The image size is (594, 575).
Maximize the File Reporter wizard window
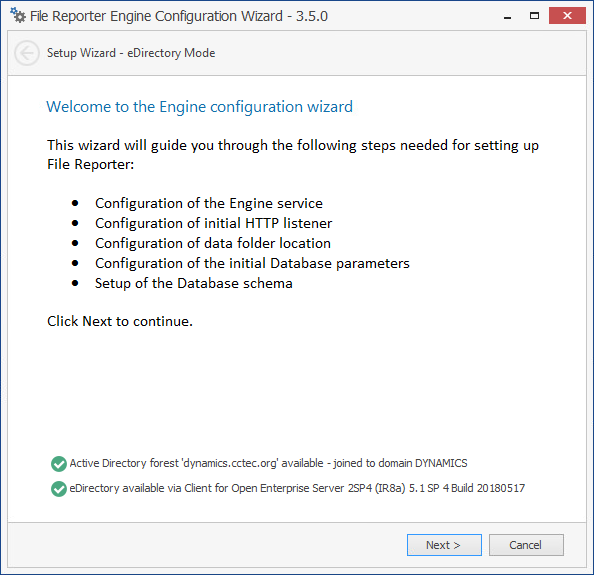pyautogui.click(x=534, y=16)
